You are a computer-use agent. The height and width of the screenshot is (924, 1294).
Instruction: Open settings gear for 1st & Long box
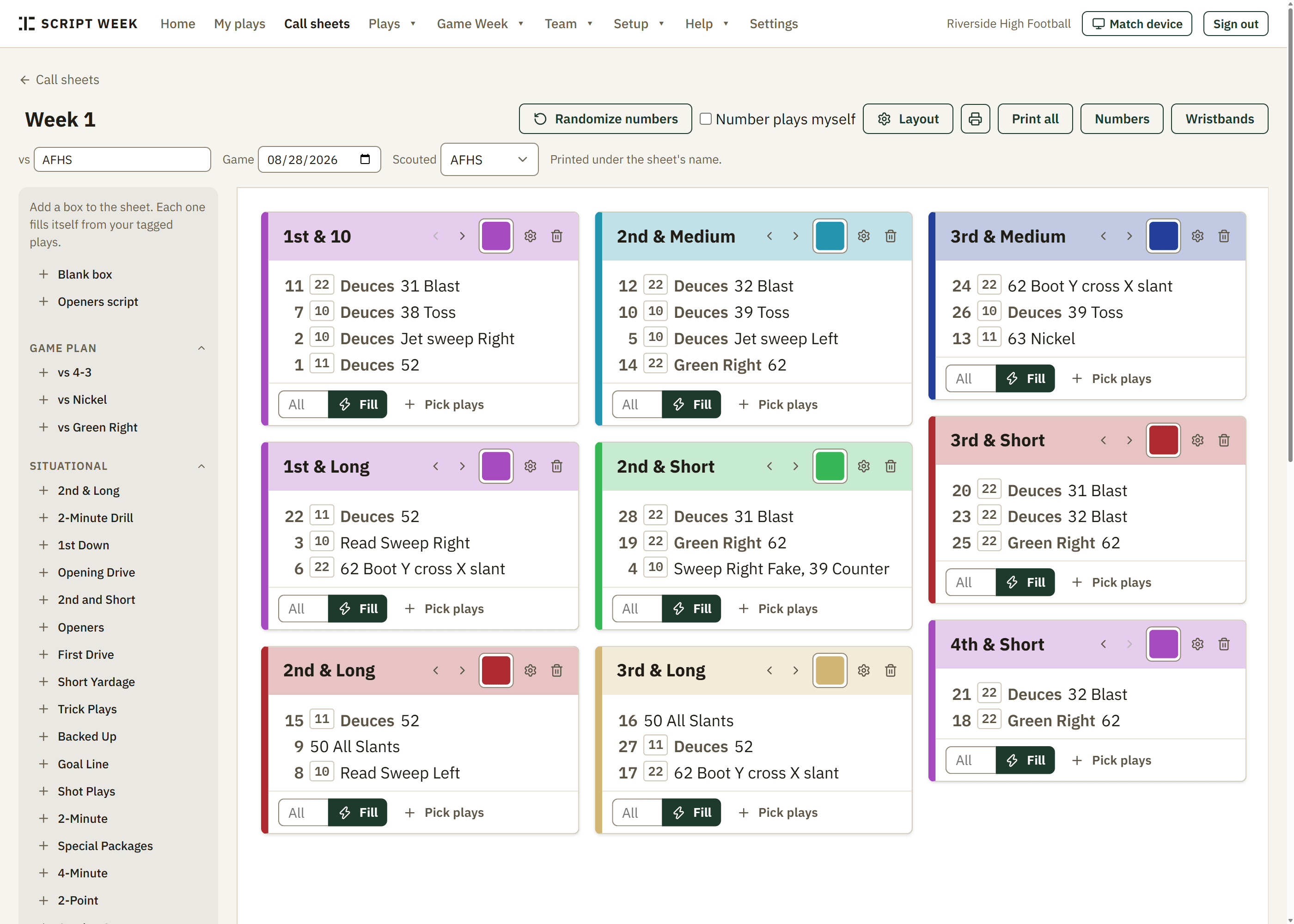(x=531, y=467)
